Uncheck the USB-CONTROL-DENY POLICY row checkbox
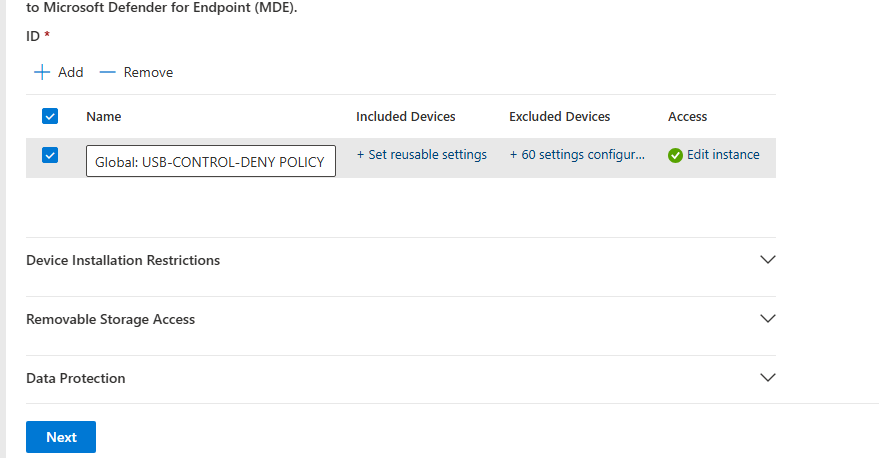 click(x=50, y=155)
